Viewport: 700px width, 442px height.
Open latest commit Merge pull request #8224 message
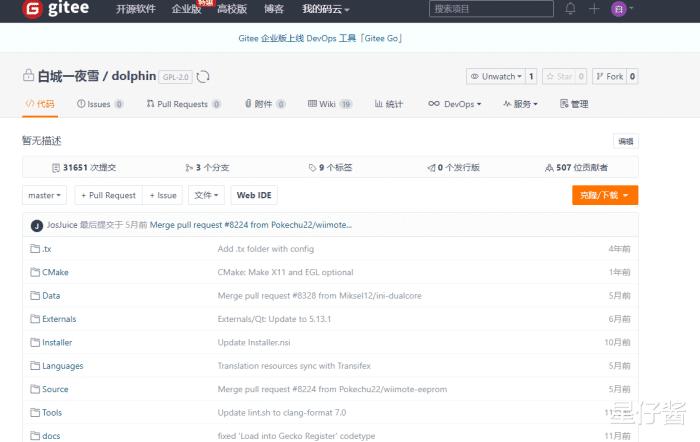[x=250, y=225]
